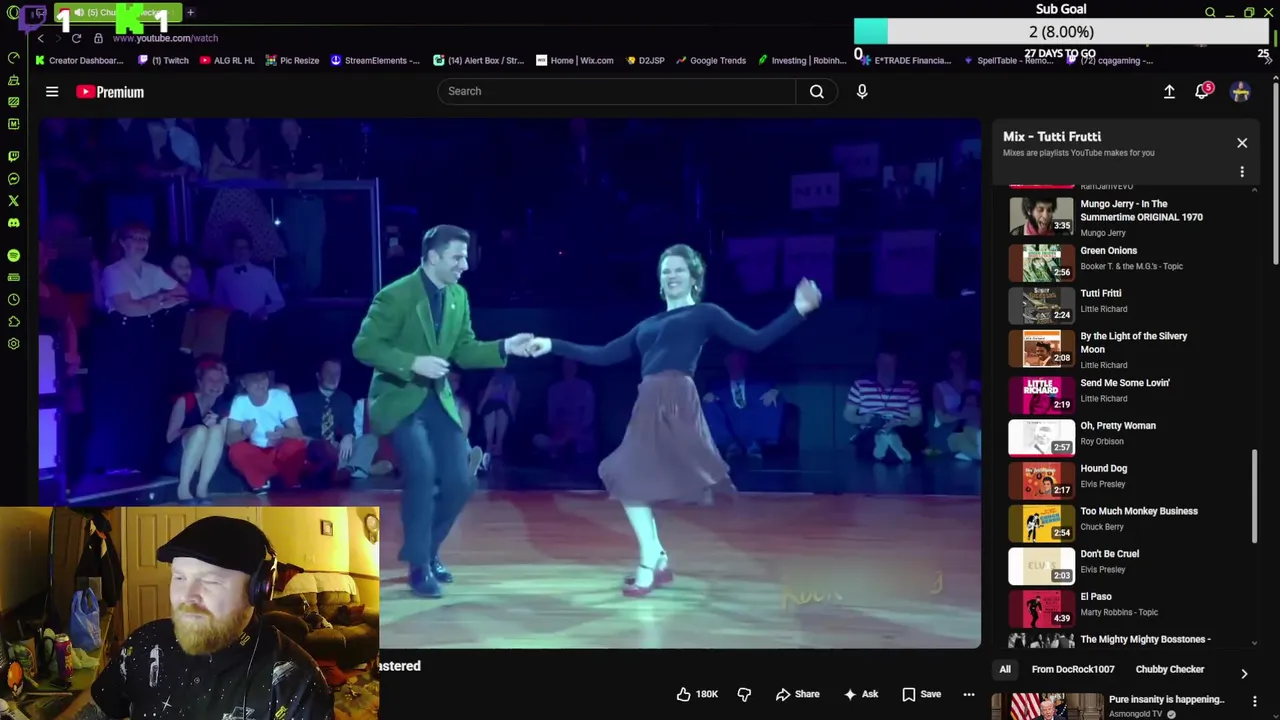This screenshot has height=720, width=1280.
Task: Select "Don't Be Cruel" playlist entry
Action: [1110, 554]
